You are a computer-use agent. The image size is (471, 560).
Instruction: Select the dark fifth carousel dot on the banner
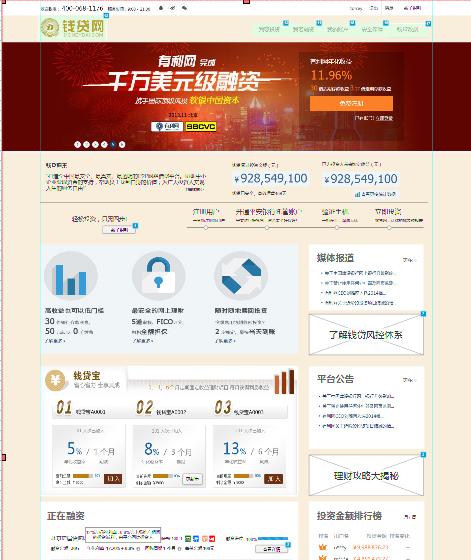[113, 144]
